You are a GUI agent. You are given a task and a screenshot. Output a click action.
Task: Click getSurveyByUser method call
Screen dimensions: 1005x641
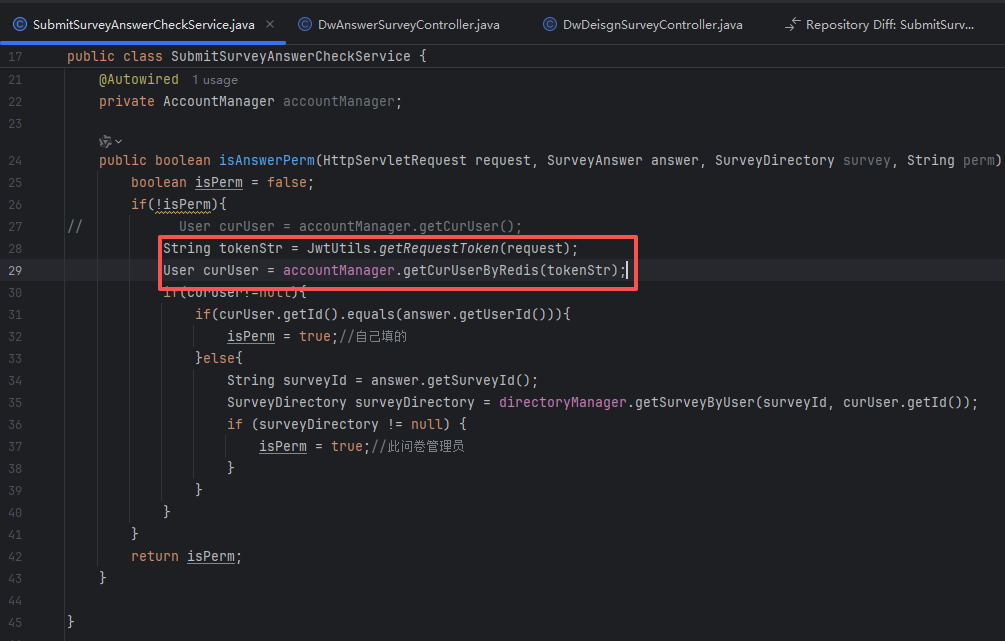[695, 402]
